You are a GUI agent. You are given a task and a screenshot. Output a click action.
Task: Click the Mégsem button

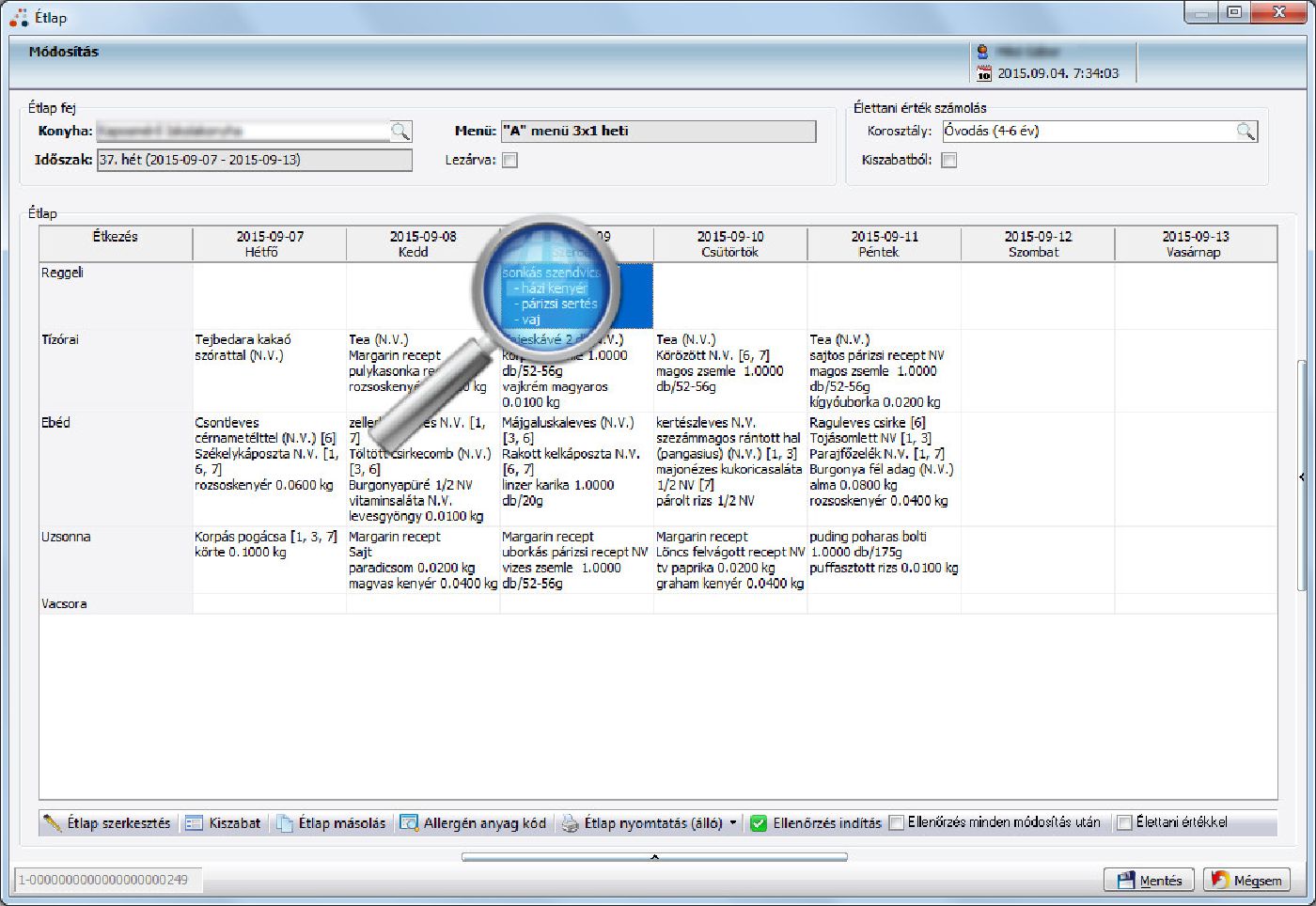click(x=1245, y=881)
